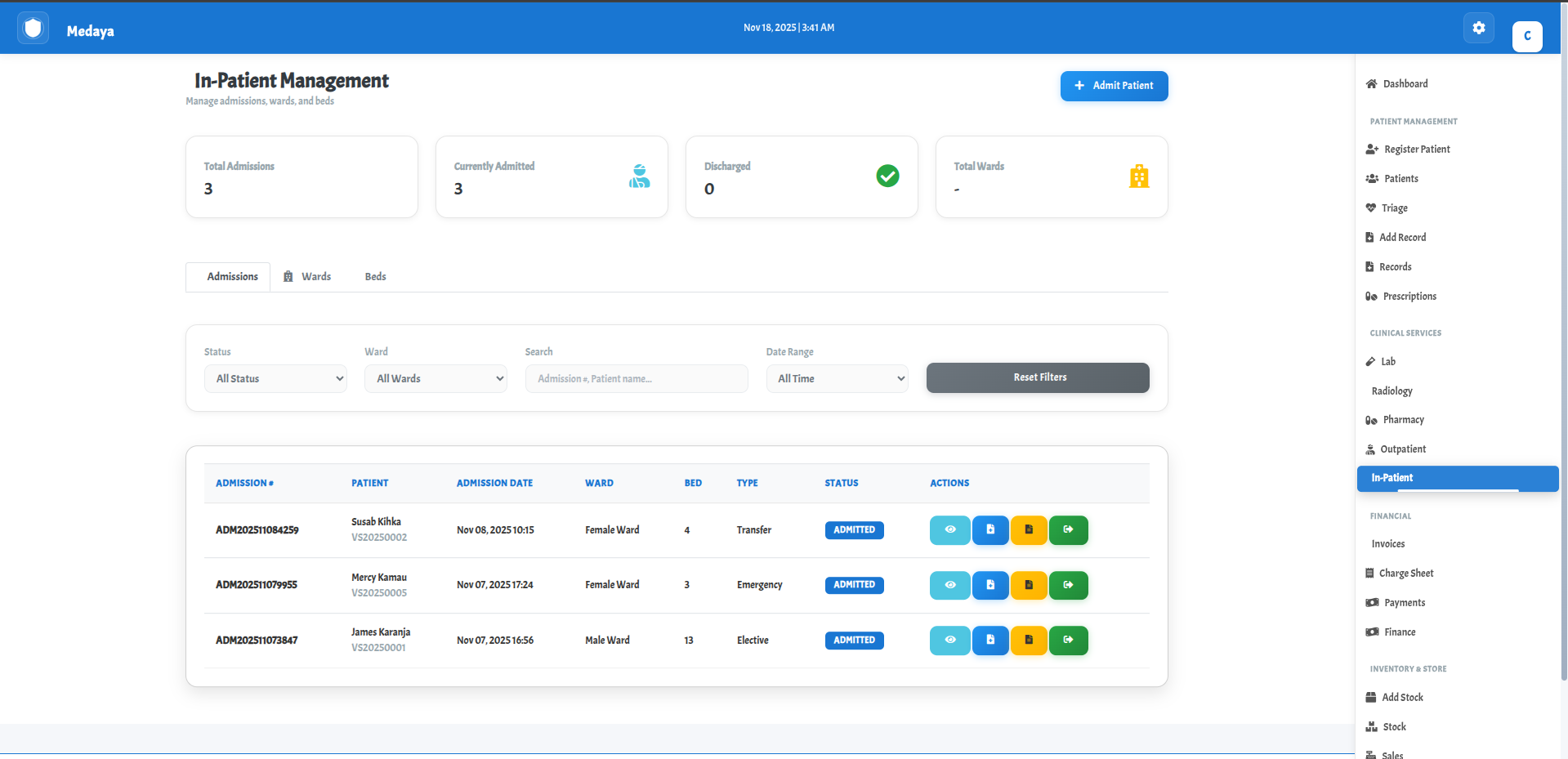Viewport: 1568px width, 759px height.
Task: Discharge Susab Kihka using green exit icon
Action: pyautogui.click(x=1068, y=529)
